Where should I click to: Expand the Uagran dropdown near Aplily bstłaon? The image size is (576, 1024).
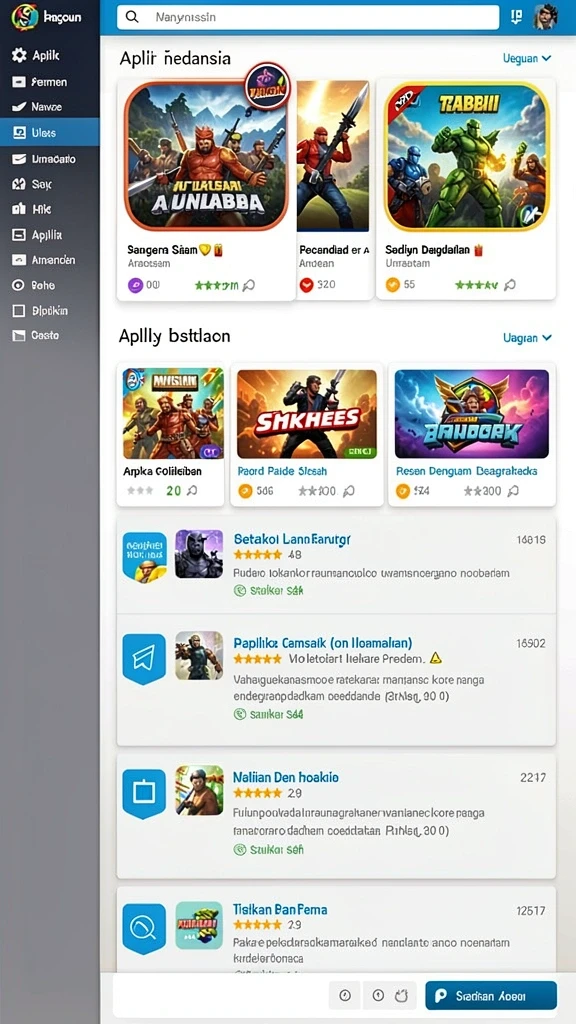(527, 338)
